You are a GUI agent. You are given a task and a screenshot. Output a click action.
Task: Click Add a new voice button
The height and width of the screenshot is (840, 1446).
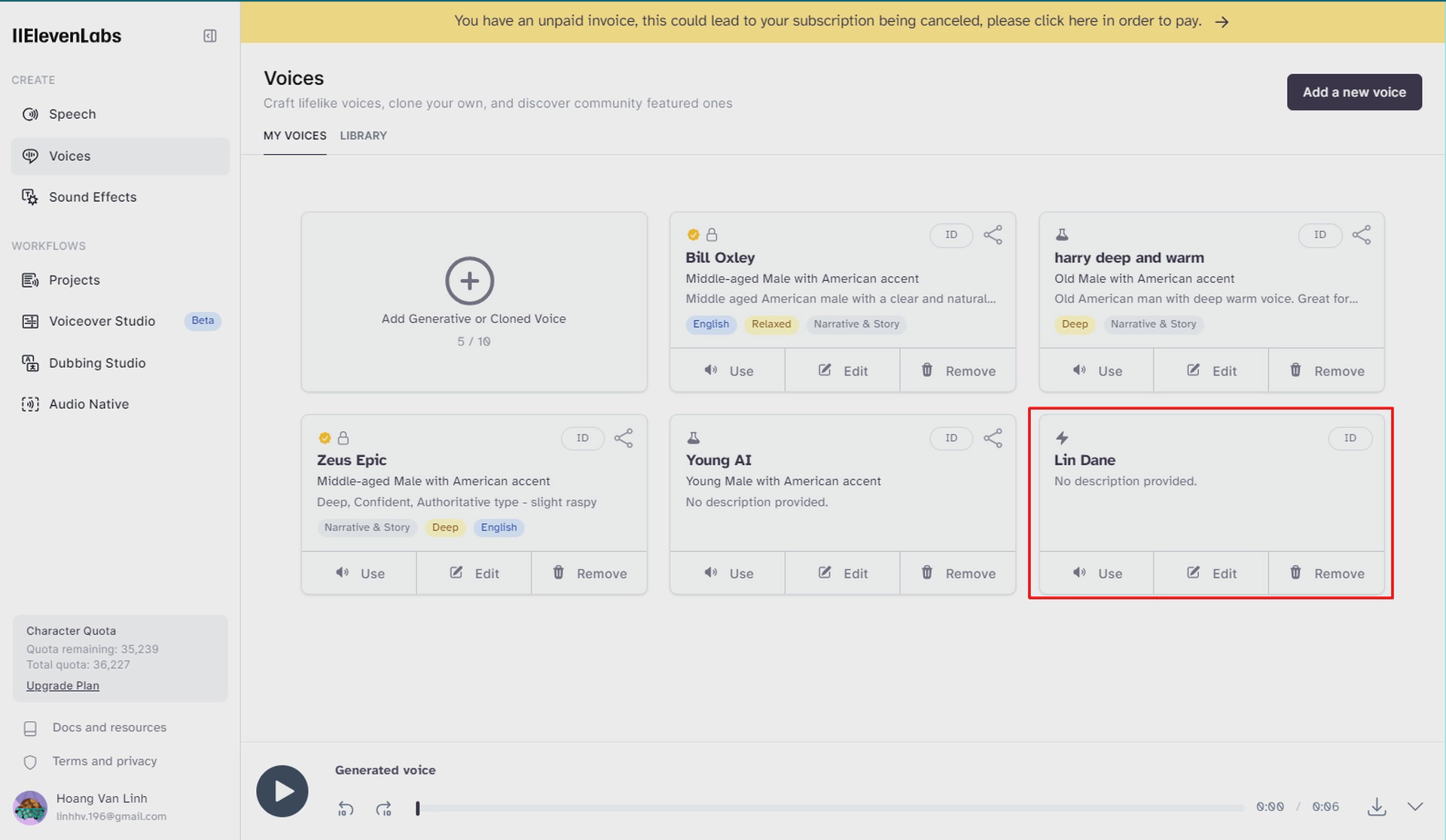pyautogui.click(x=1354, y=92)
